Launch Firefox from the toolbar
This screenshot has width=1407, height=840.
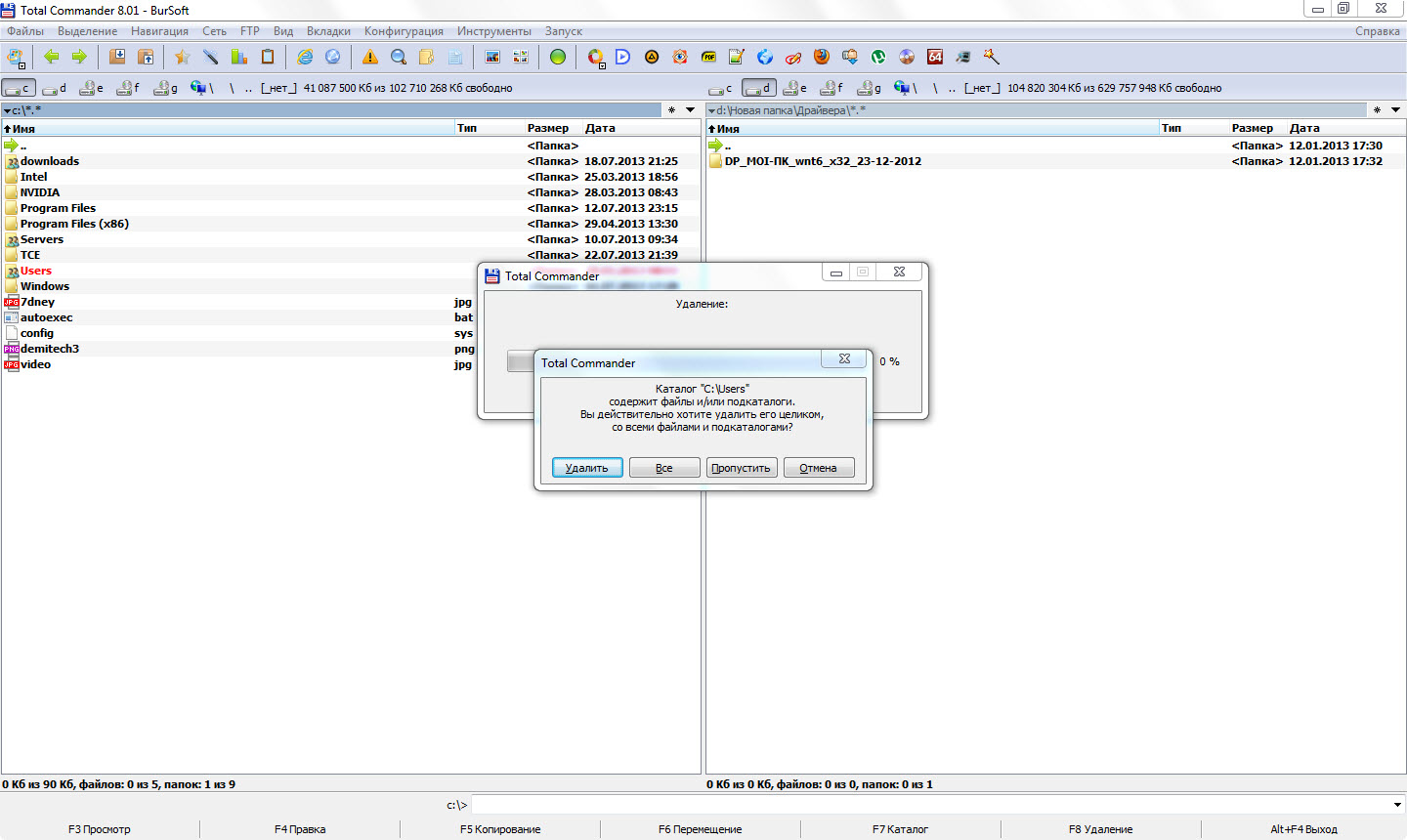pyautogui.click(x=822, y=57)
